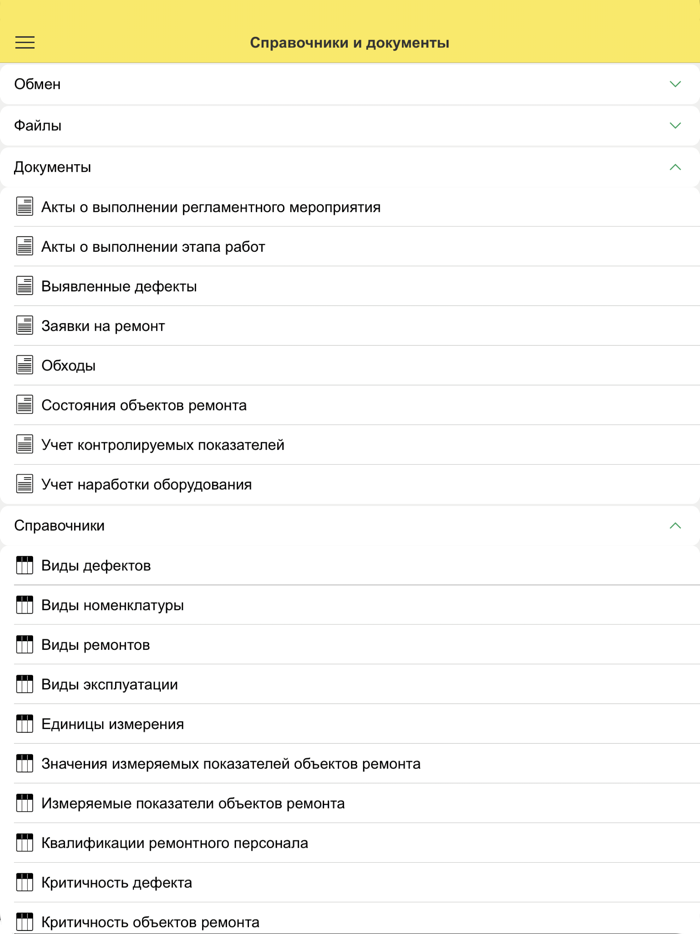Expand the Файлы section chevron
Viewport: 700px width, 934px height.
point(675,126)
